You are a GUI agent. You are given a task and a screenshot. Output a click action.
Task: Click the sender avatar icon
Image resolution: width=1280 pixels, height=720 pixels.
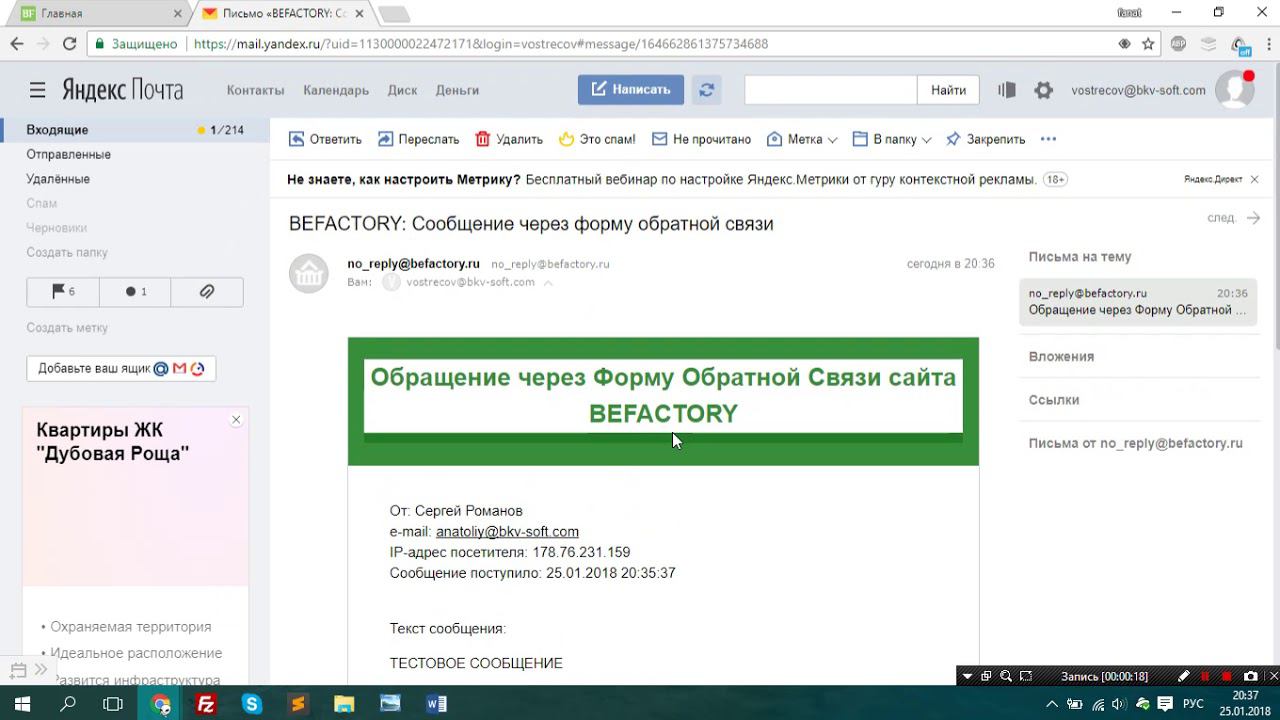[x=309, y=273]
